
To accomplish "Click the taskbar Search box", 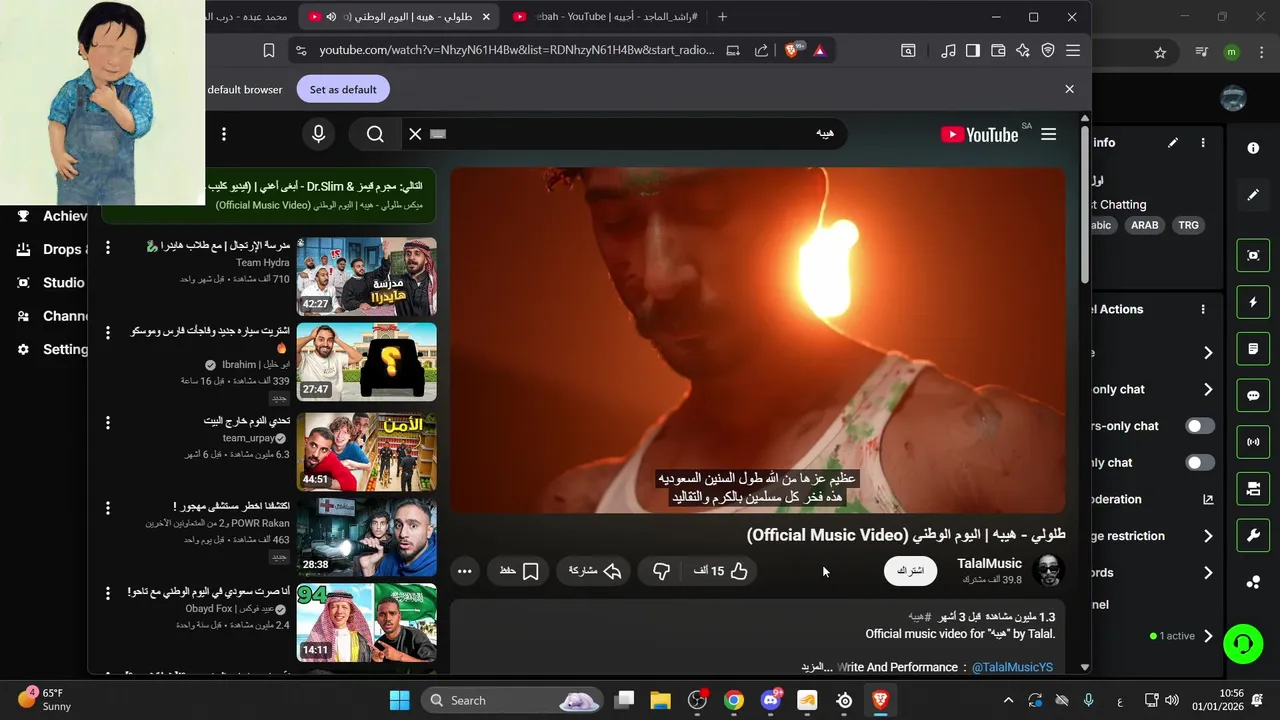I will (512, 700).
